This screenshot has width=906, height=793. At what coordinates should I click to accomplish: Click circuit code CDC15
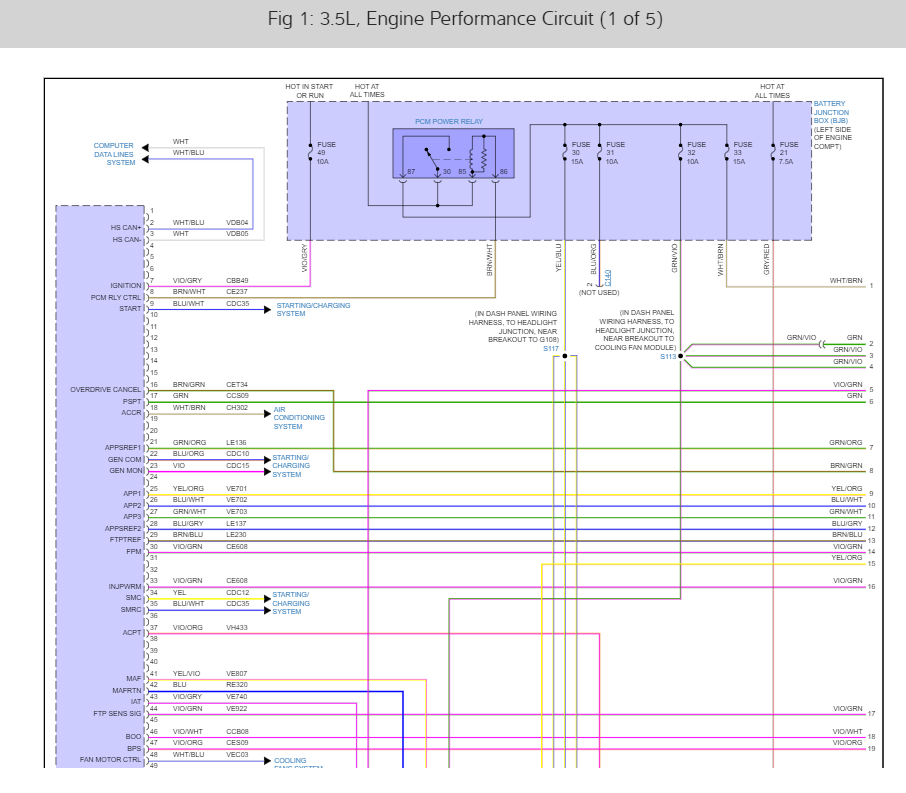(237, 465)
